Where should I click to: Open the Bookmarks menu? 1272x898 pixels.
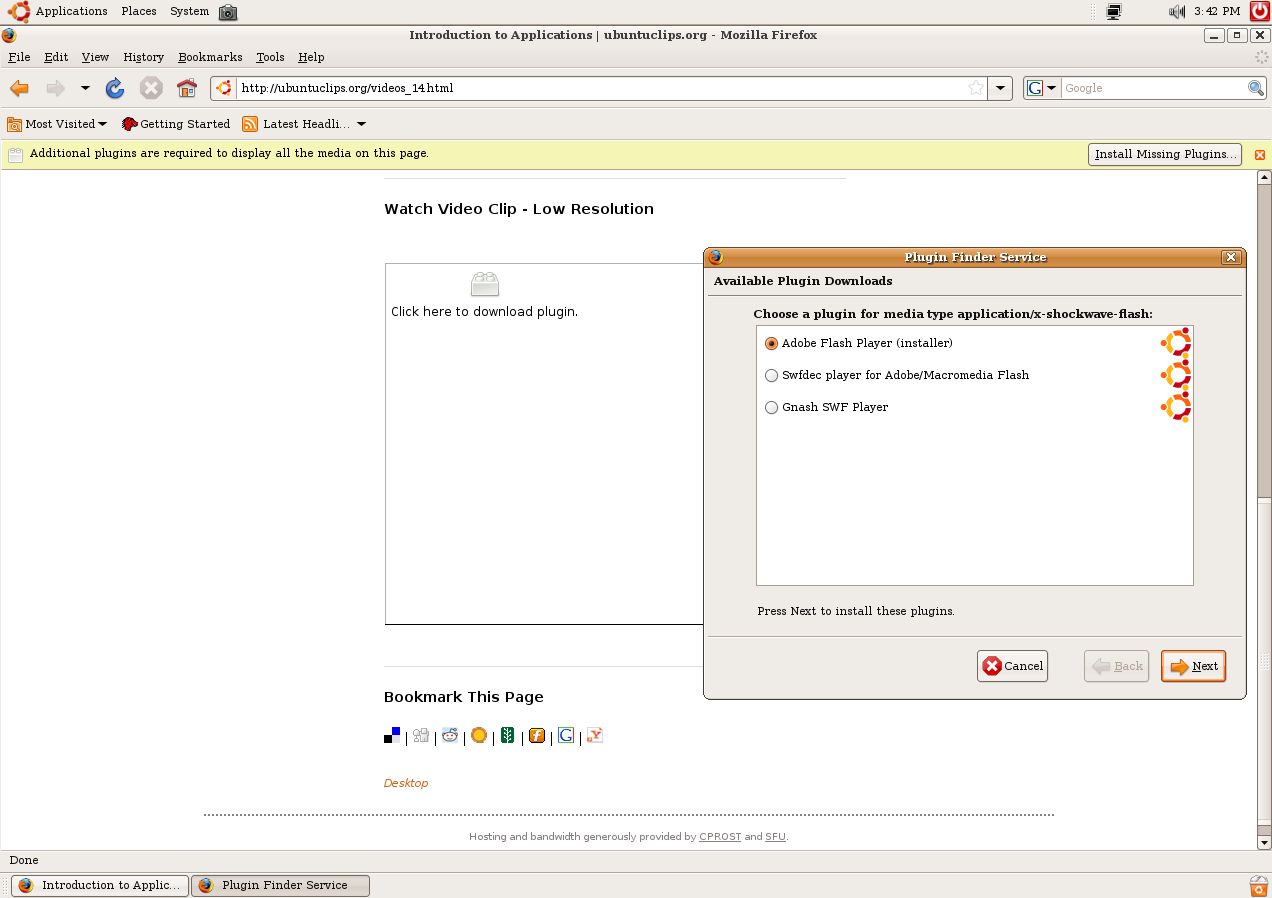click(210, 57)
